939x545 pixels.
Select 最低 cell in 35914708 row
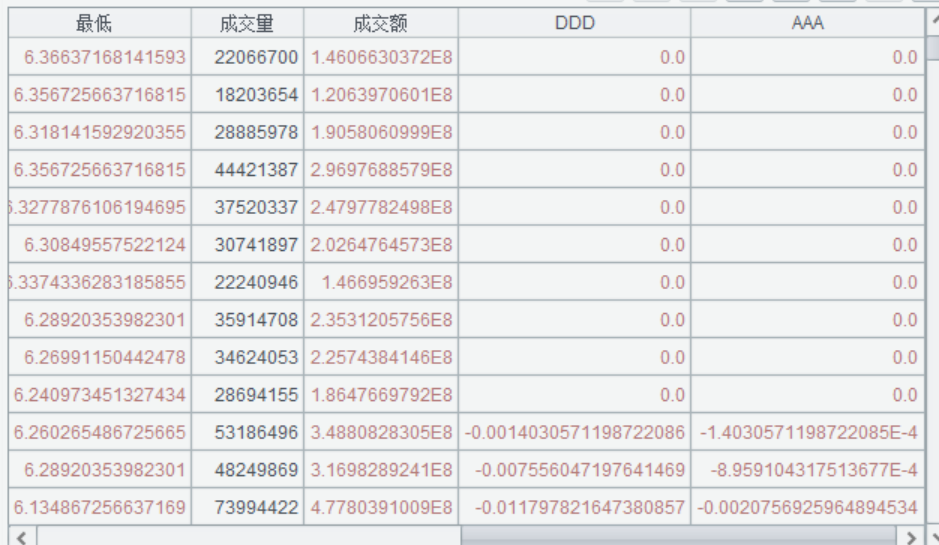(x=99, y=320)
